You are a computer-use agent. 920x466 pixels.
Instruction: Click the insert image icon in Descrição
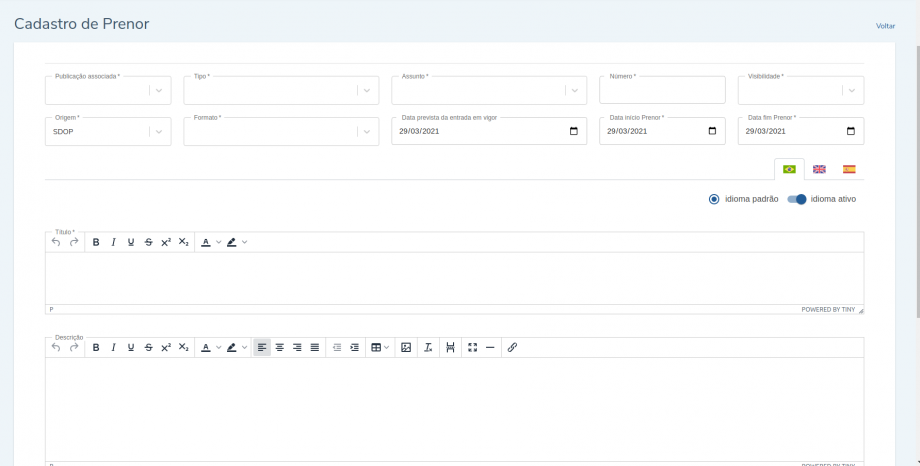(406, 347)
